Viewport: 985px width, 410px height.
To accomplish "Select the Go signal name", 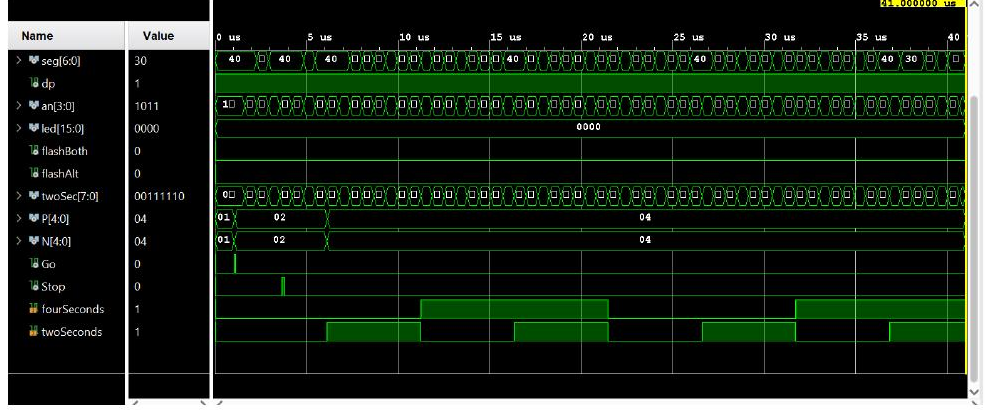I will pyautogui.click(x=48, y=264).
